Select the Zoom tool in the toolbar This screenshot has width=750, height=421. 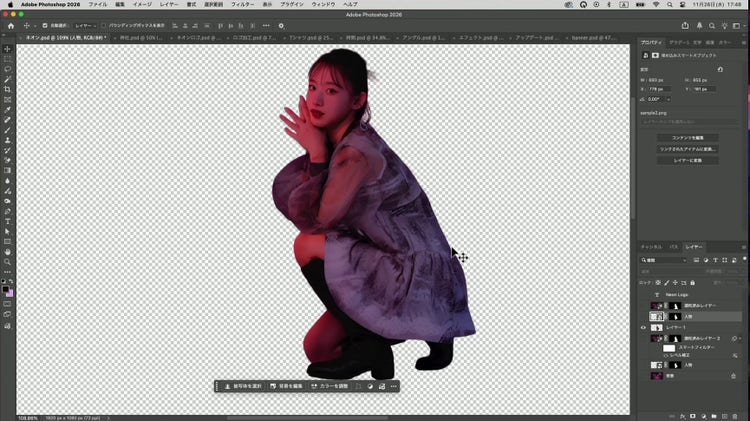(x=8, y=262)
